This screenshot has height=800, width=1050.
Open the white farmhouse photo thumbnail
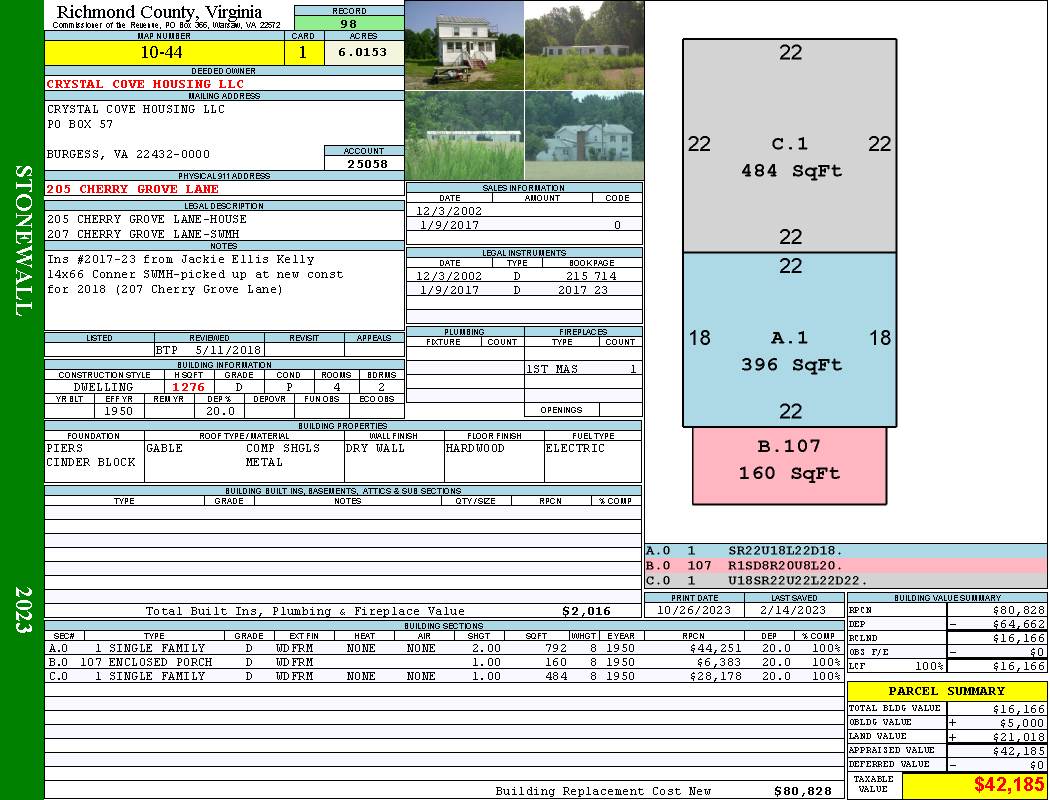tap(464, 45)
